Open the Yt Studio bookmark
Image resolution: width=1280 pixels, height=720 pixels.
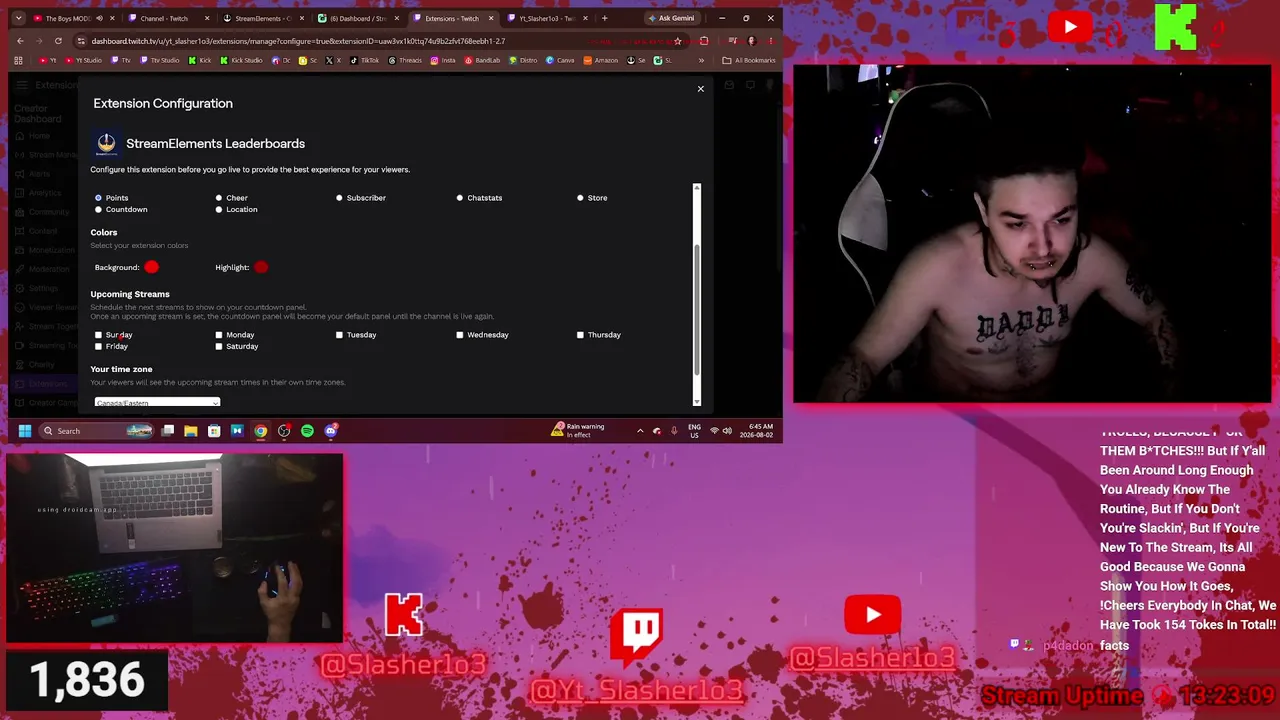tap(84, 60)
